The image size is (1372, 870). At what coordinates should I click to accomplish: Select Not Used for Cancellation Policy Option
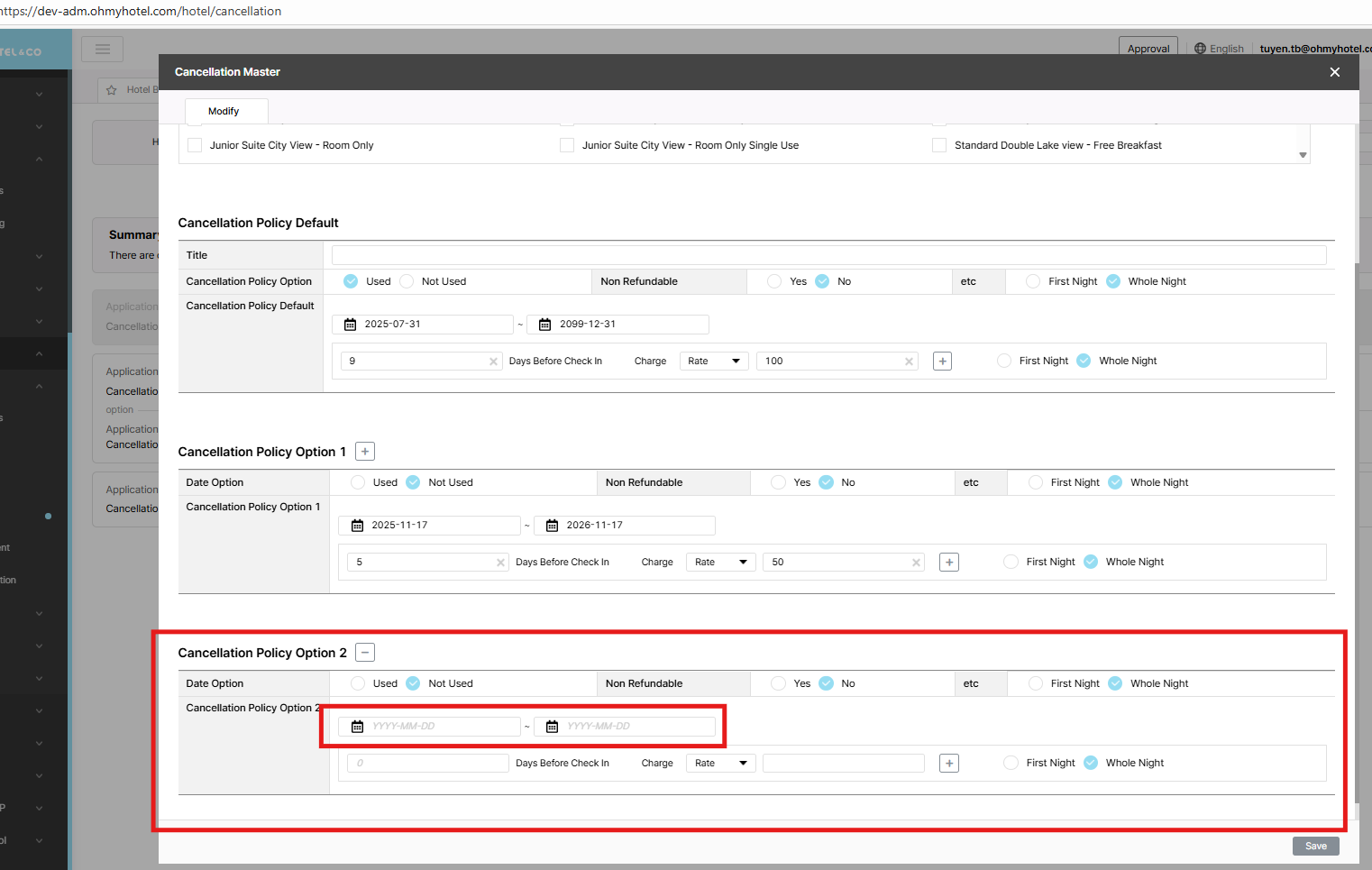tap(407, 281)
